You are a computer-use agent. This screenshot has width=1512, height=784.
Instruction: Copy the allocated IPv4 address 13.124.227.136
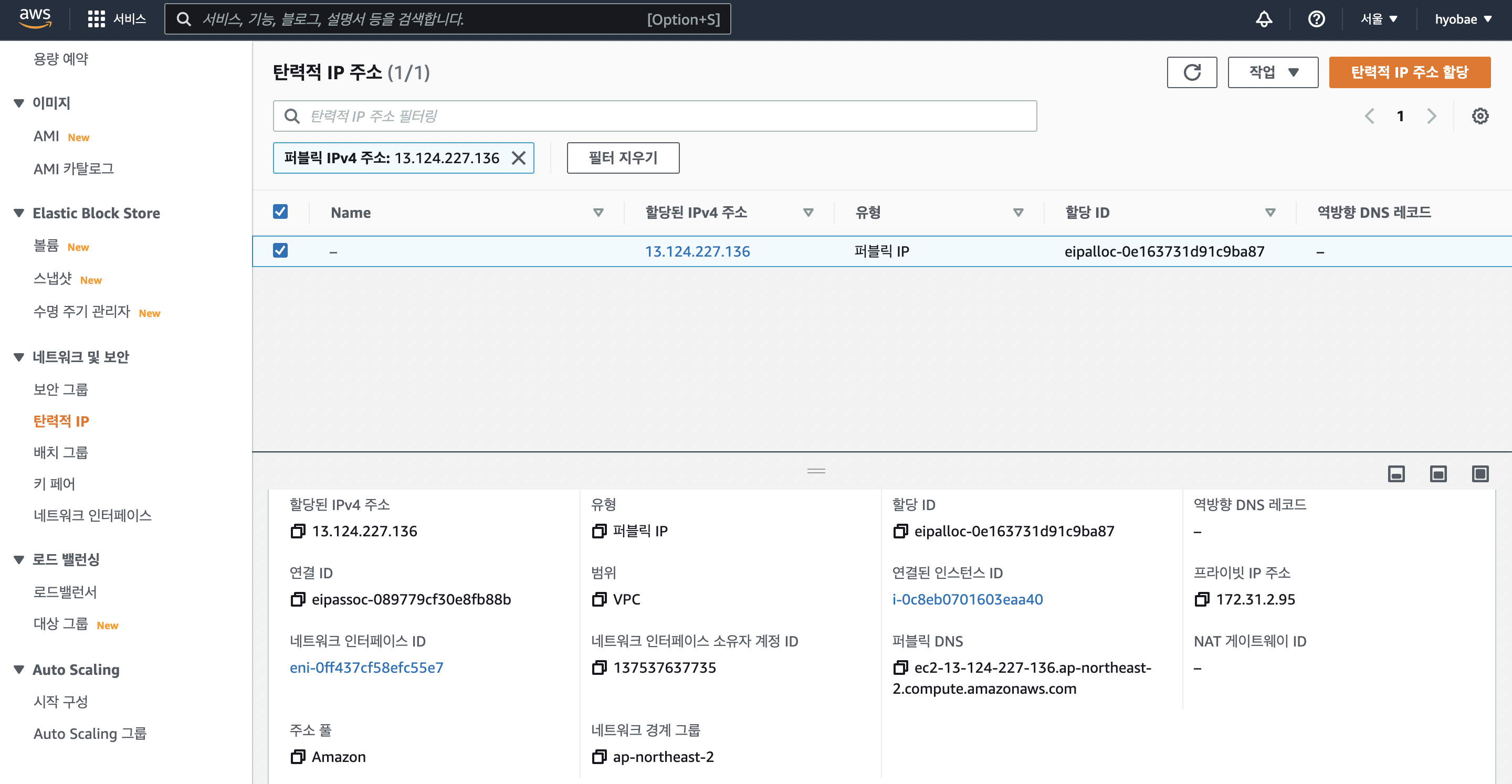pos(298,531)
